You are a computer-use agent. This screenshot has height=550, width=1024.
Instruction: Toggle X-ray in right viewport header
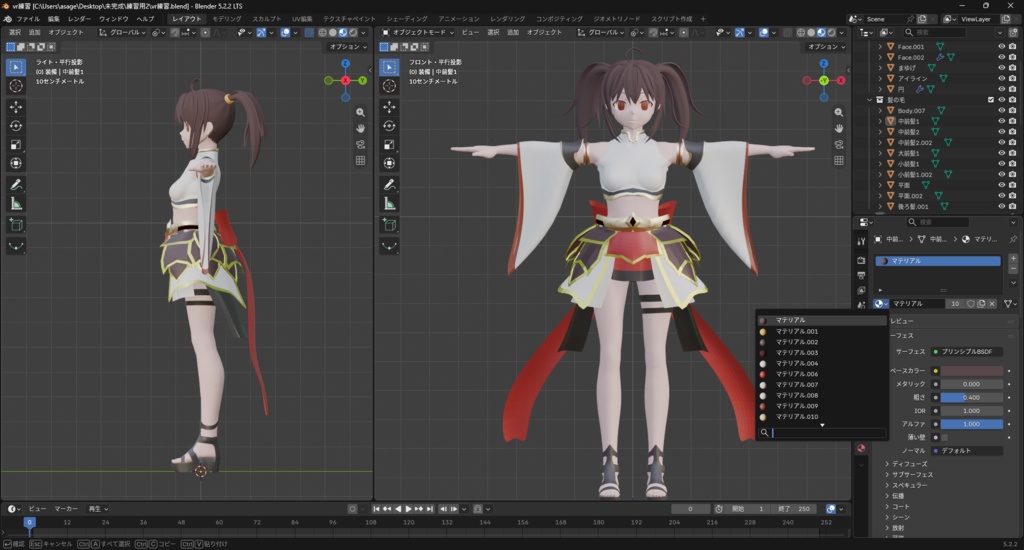tap(787, 32)
